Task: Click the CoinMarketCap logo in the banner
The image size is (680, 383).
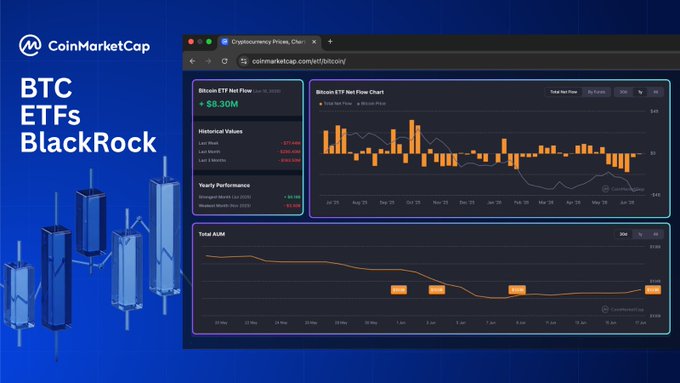Action: click(x=85, y=46)
